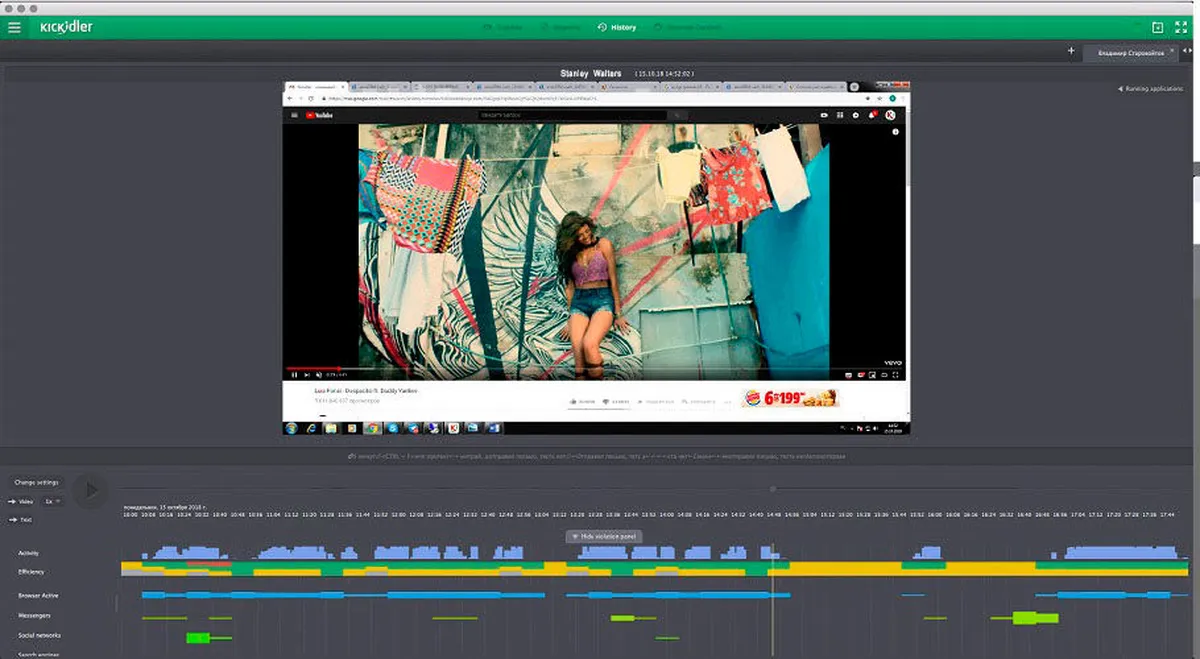Close the Владимир Старовойтов tab
The image size is (1200, 659).
click(1172, 52)
